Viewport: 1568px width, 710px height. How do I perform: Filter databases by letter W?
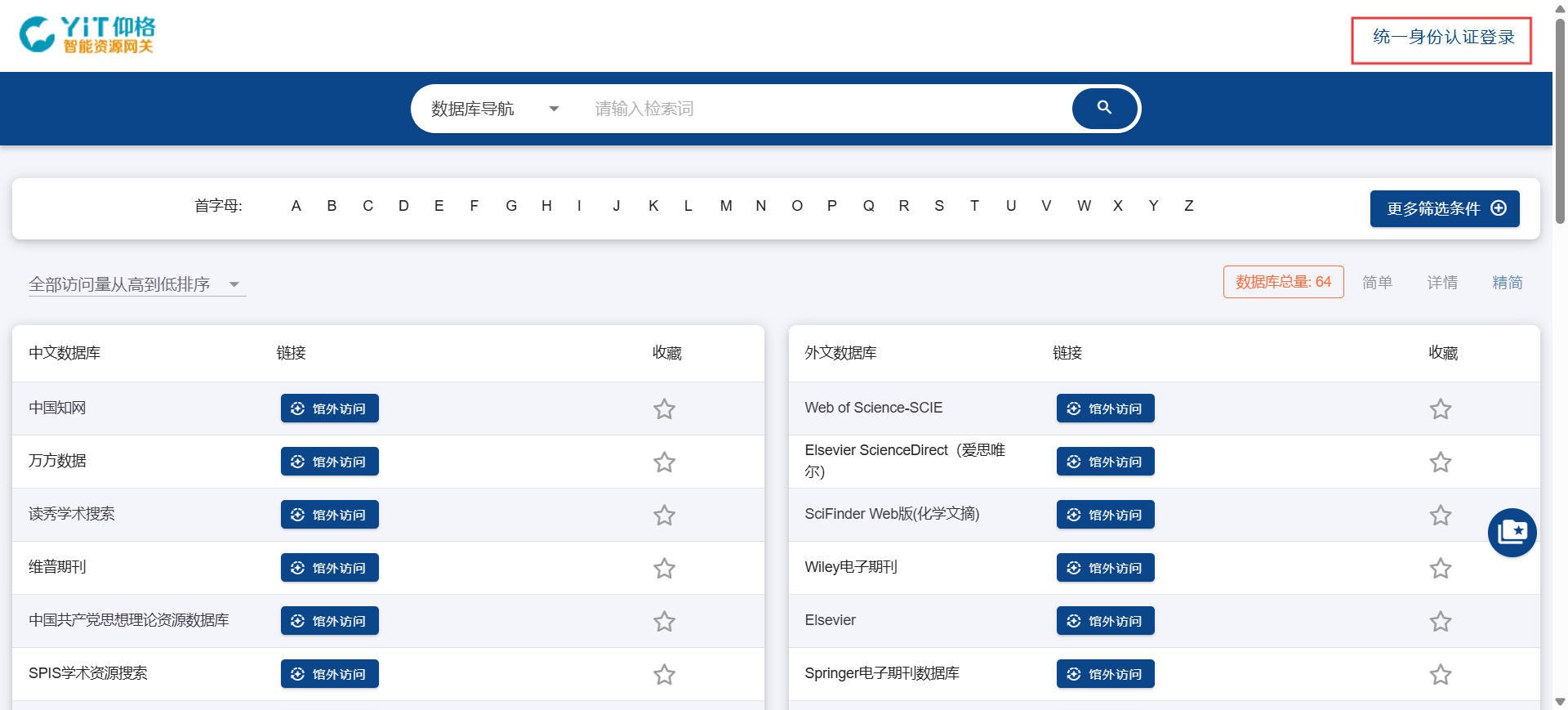point(1083,206)
